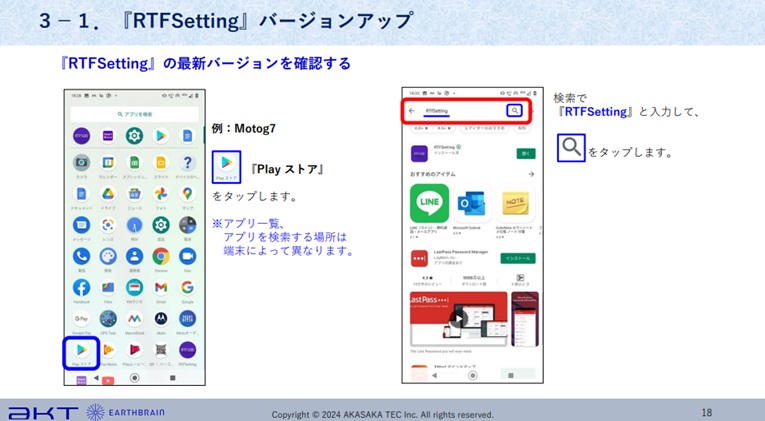Image resolution: width=765 pixels, height=421 pixels.
Task: Launch the Play Music app icon
Action: point(108,350)
